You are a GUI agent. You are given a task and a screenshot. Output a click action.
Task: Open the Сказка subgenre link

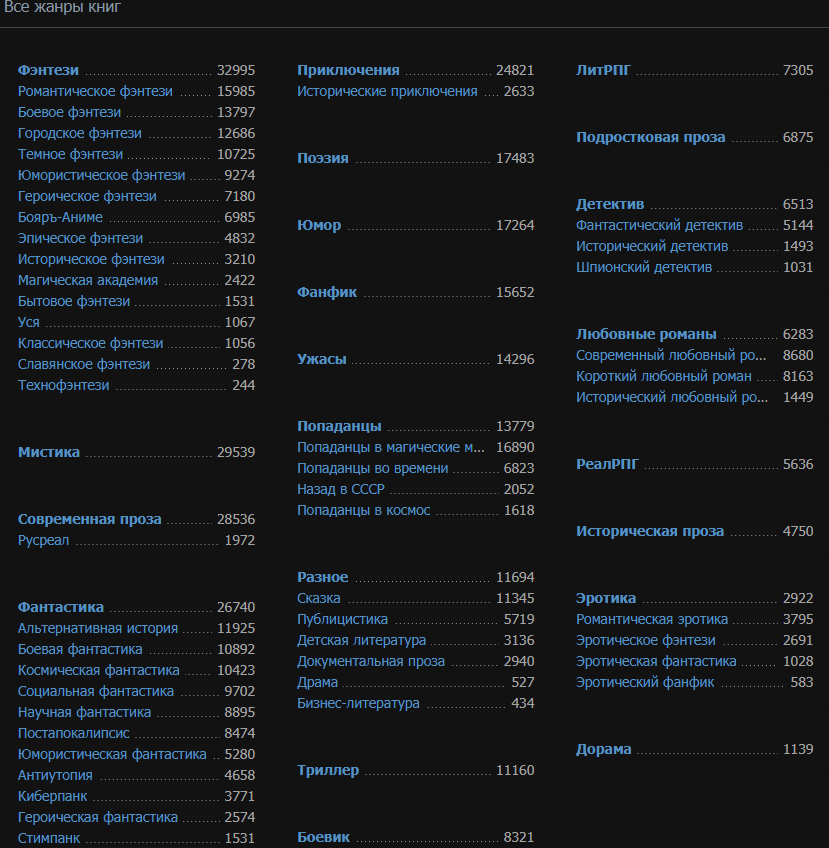coord(319,598)
